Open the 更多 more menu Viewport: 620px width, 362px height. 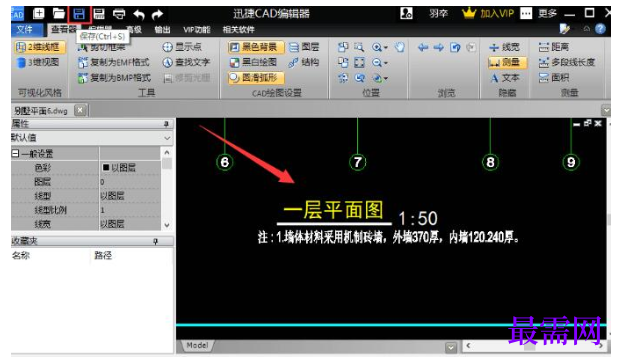pyautogui.click(x=547, y=14)
